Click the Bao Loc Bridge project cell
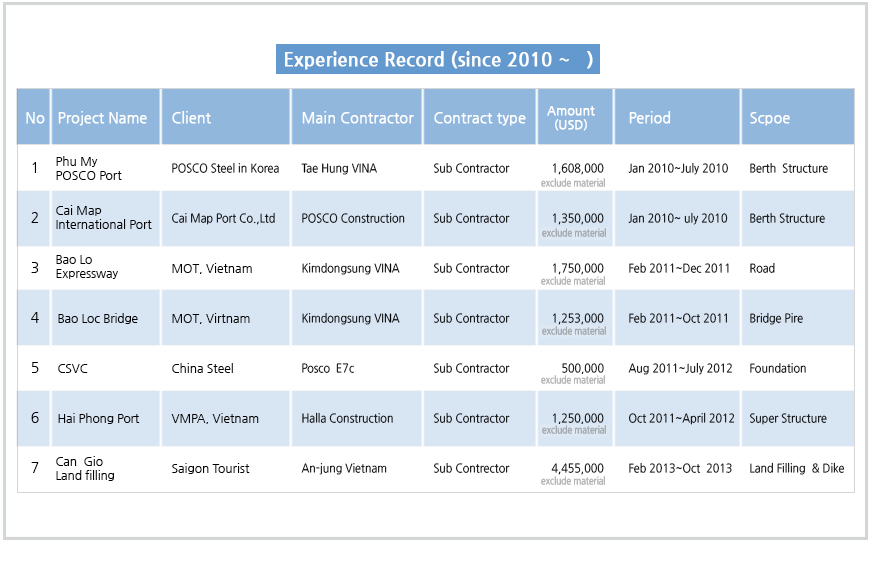The image size is (871, 569). [x=106, y=318]
